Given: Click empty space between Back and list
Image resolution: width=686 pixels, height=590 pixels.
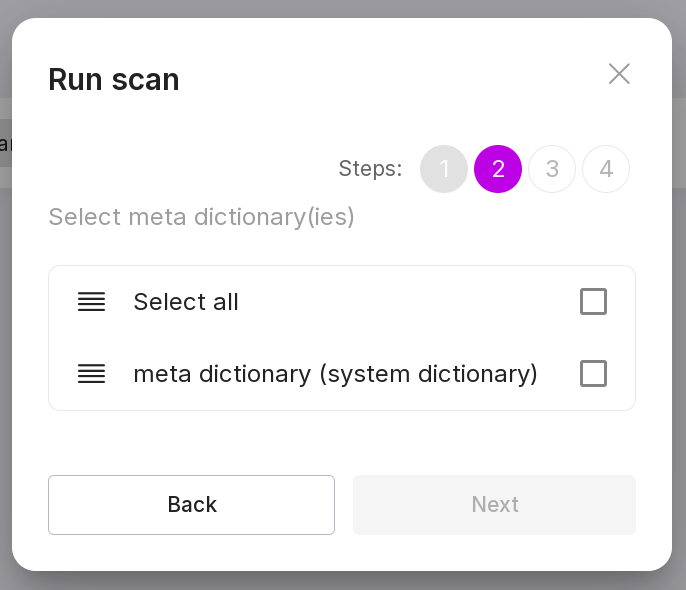Looking at the screenshot, I should (x=340, y=442).
